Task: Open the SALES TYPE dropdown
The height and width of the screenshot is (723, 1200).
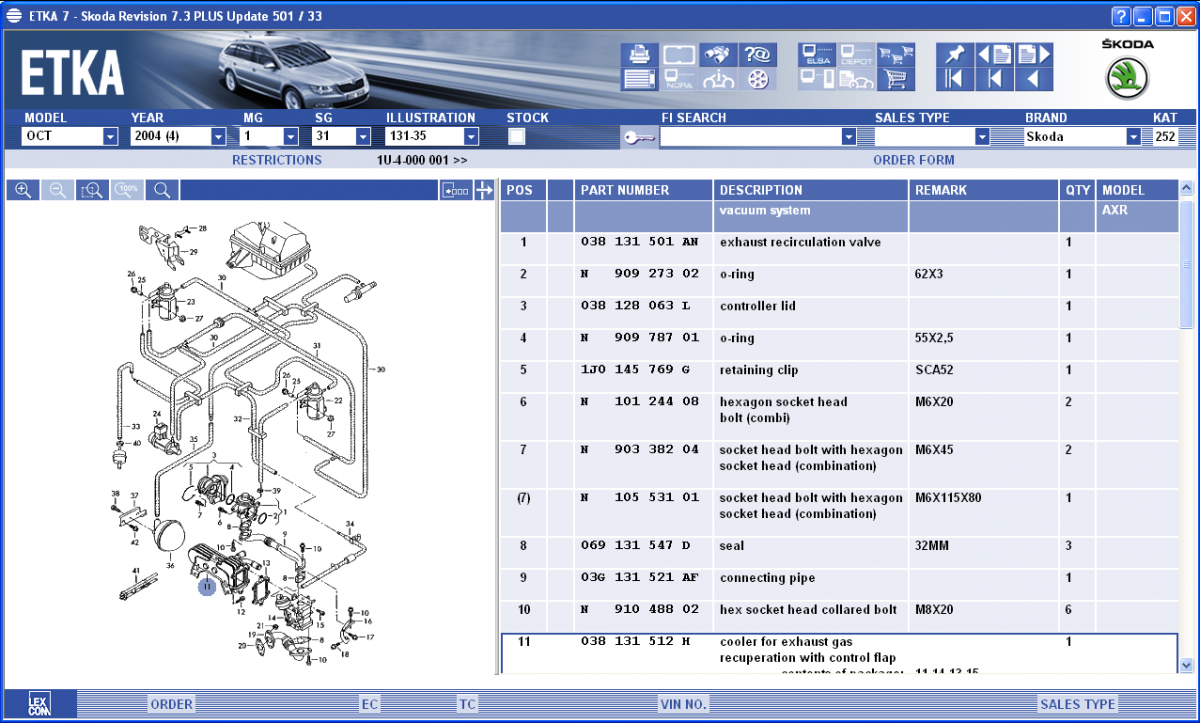Action: coord(982,137)
